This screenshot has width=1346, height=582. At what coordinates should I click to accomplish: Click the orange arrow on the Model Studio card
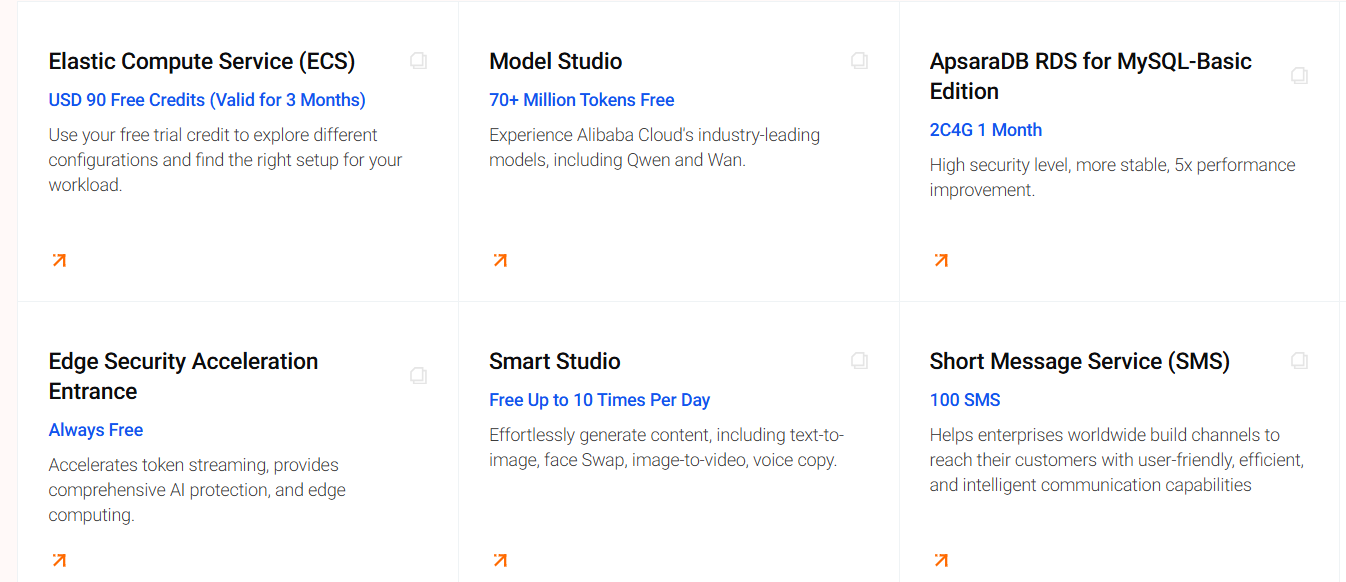(500, 261)
